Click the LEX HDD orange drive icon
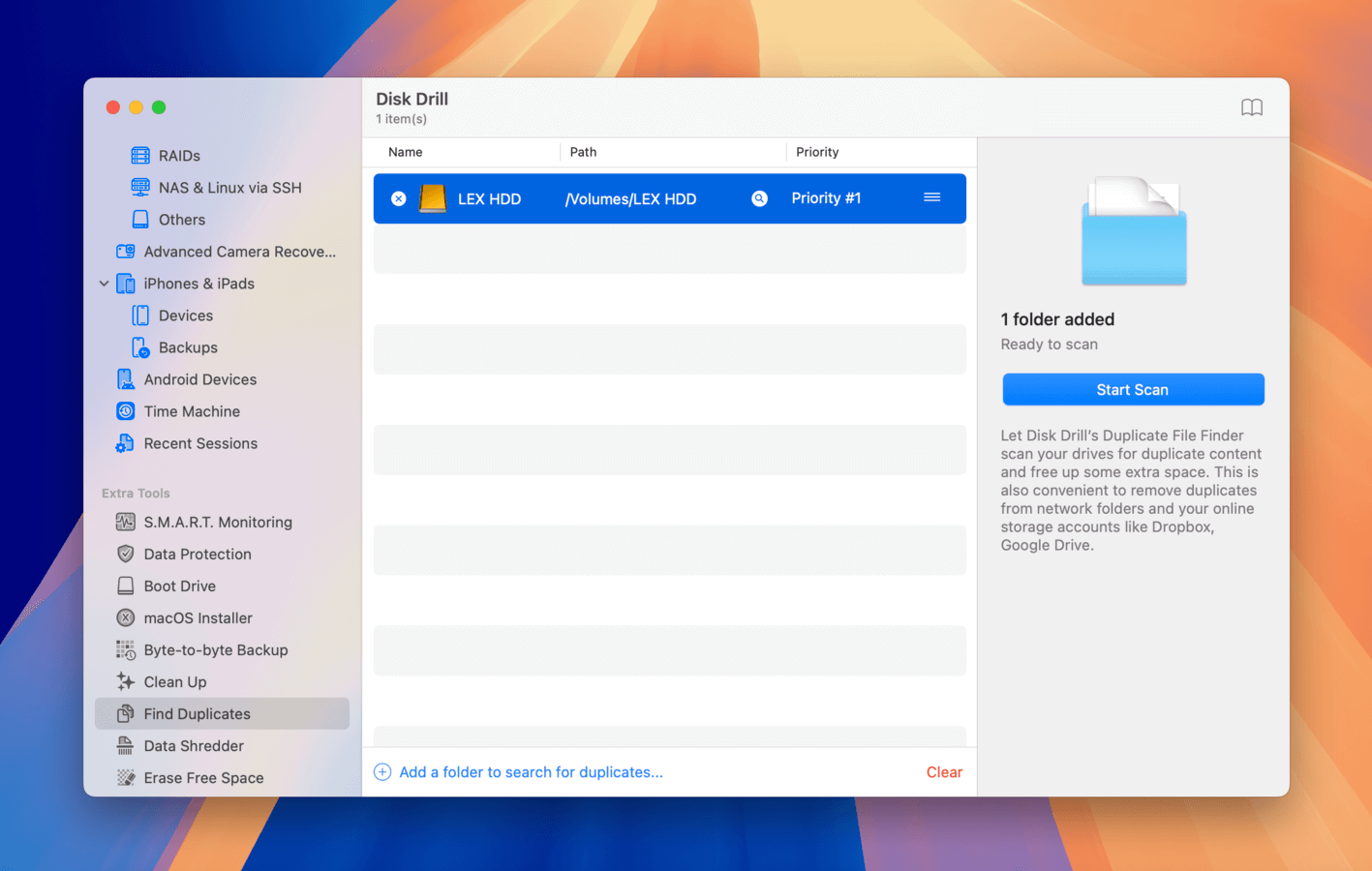 pos(433,198)
